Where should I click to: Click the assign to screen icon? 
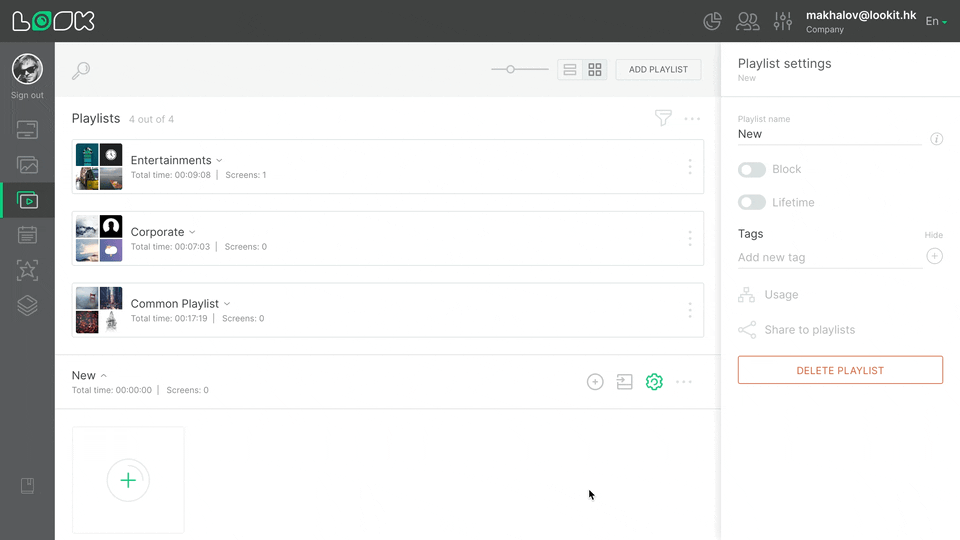[x=625, y=382]
